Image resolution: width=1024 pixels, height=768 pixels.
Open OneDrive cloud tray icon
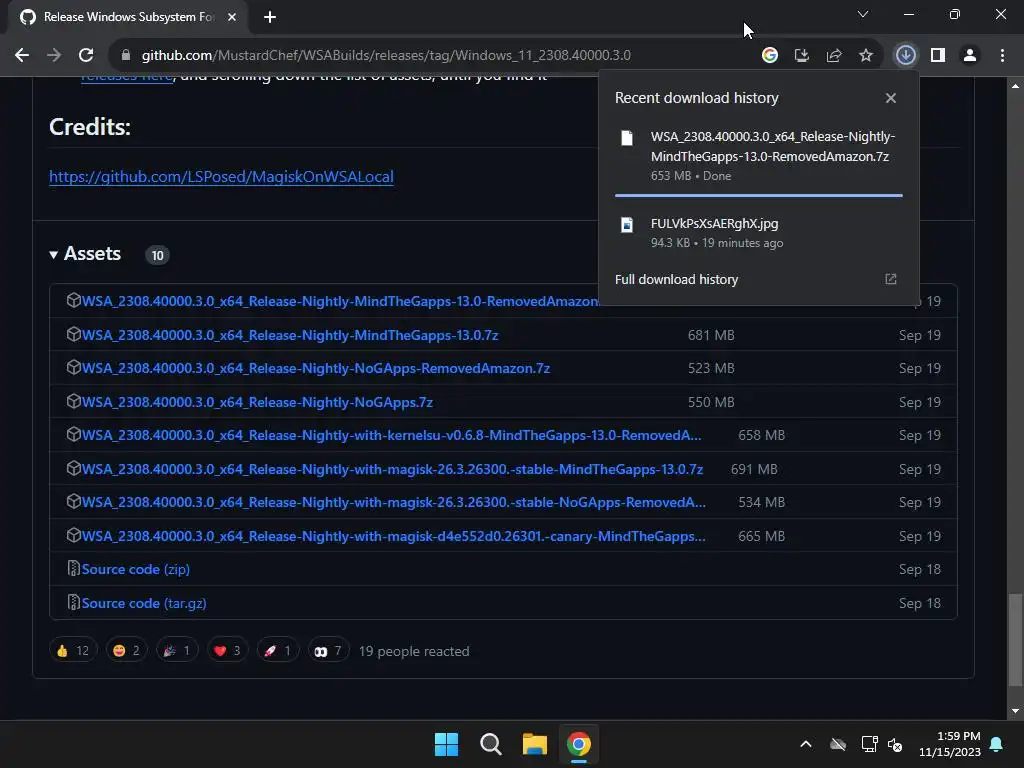click(838, 744)
